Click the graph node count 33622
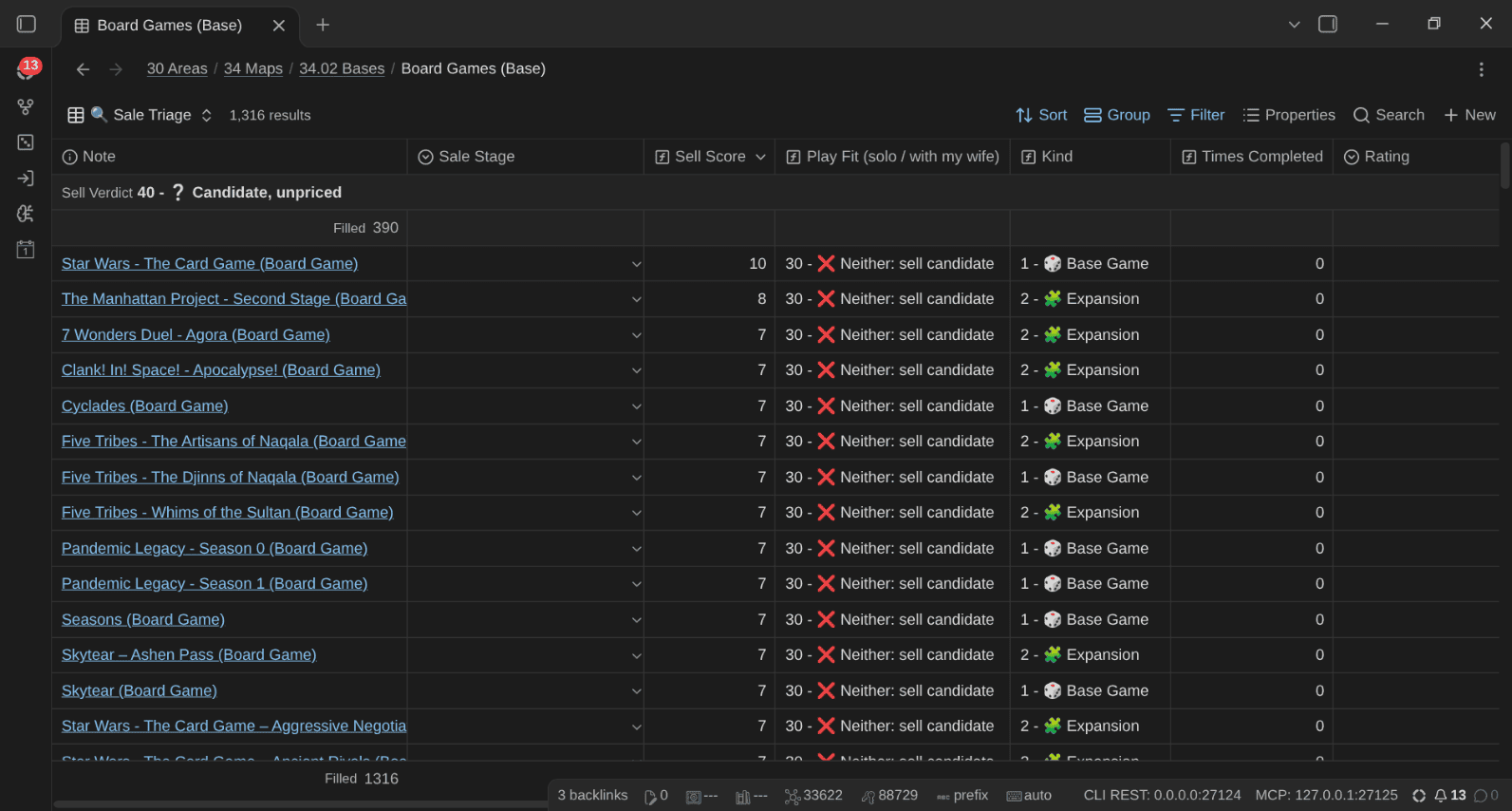Screen dimensions: 1512x811 click(813, 796)
